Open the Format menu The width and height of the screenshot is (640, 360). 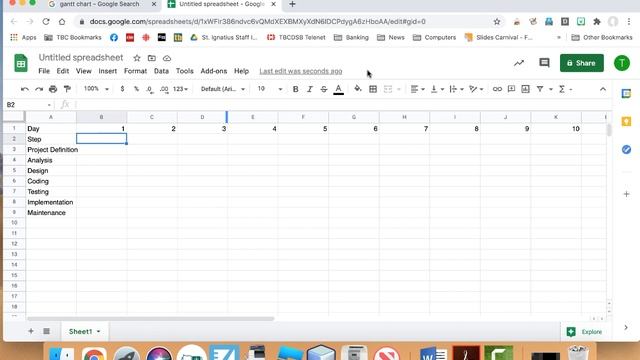tap(135, 71)
